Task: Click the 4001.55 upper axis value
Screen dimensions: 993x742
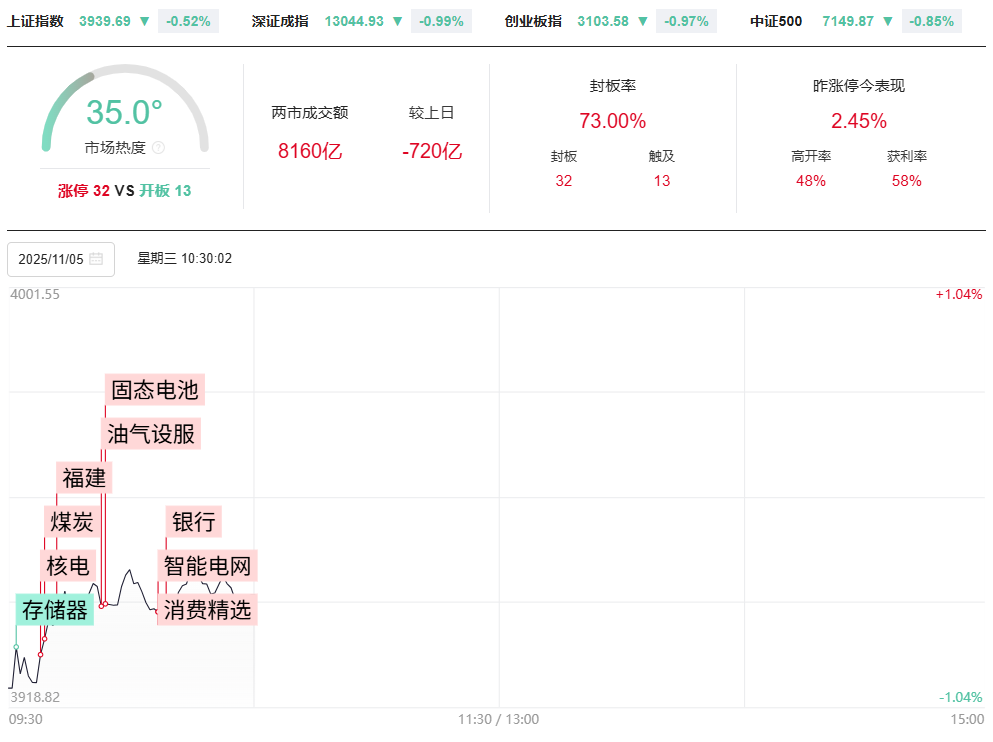Action: coord(35,294)
